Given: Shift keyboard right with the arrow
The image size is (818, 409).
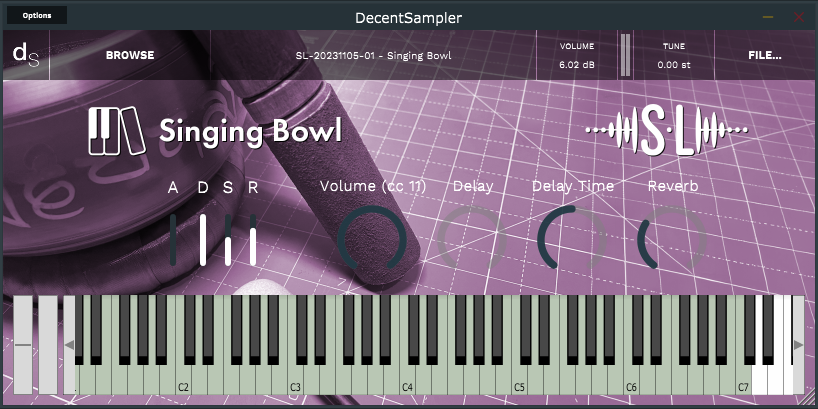Looking at the screenshot, I should click(798, 345).
